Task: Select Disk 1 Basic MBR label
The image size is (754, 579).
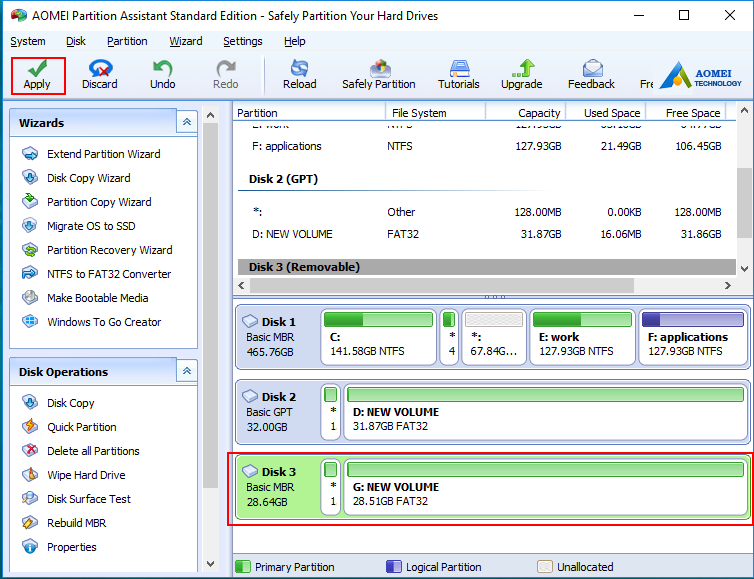Action: (276, 337)
